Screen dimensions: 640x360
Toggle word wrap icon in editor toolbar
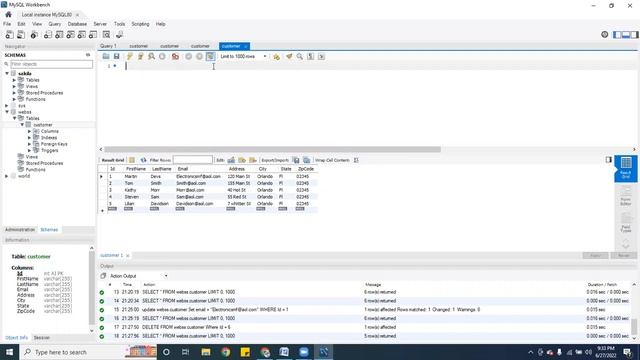(x=322, y=56)
